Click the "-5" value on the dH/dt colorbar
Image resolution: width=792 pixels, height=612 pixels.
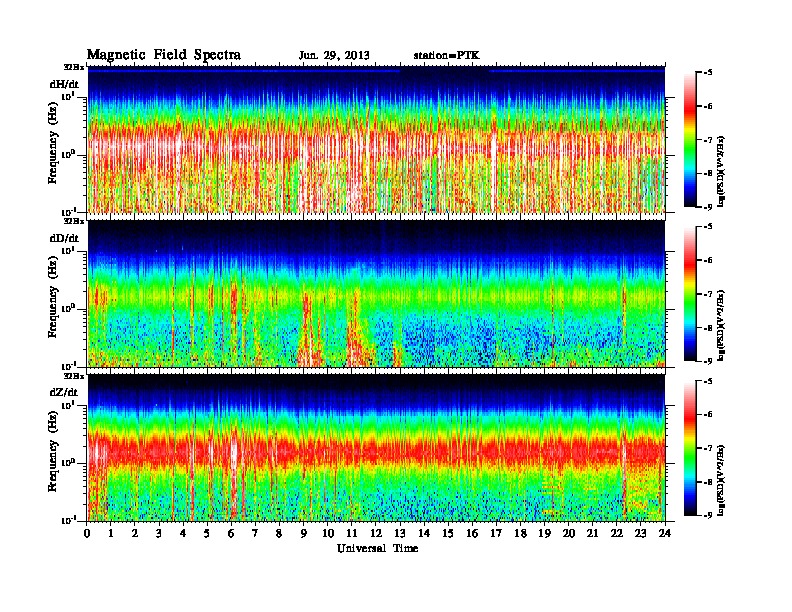[x=708, y=73]
